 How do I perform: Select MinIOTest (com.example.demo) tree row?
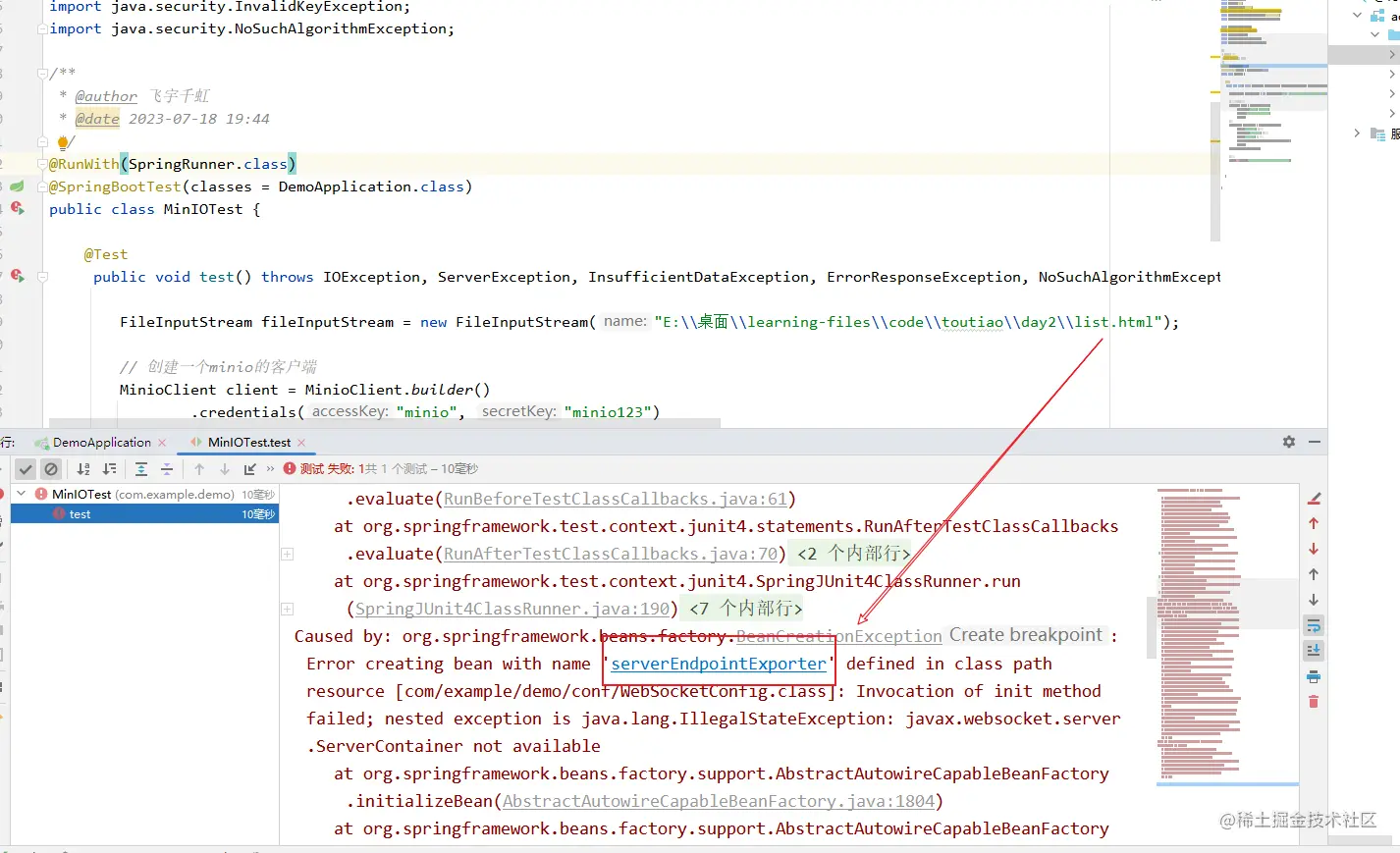tap(144, 494)
